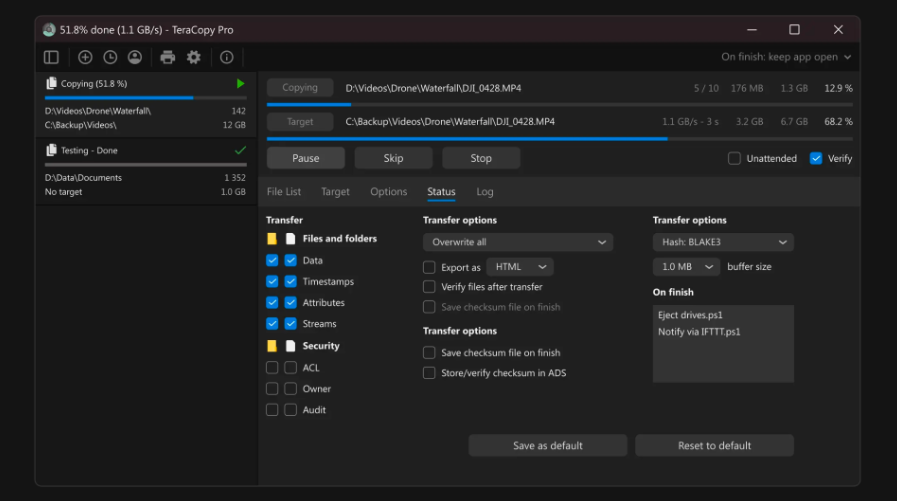Image resolution: width=897 pixels, height=501 pixels.
Task: Click the Target label button beside the destination path
Action: coord(300,121)
